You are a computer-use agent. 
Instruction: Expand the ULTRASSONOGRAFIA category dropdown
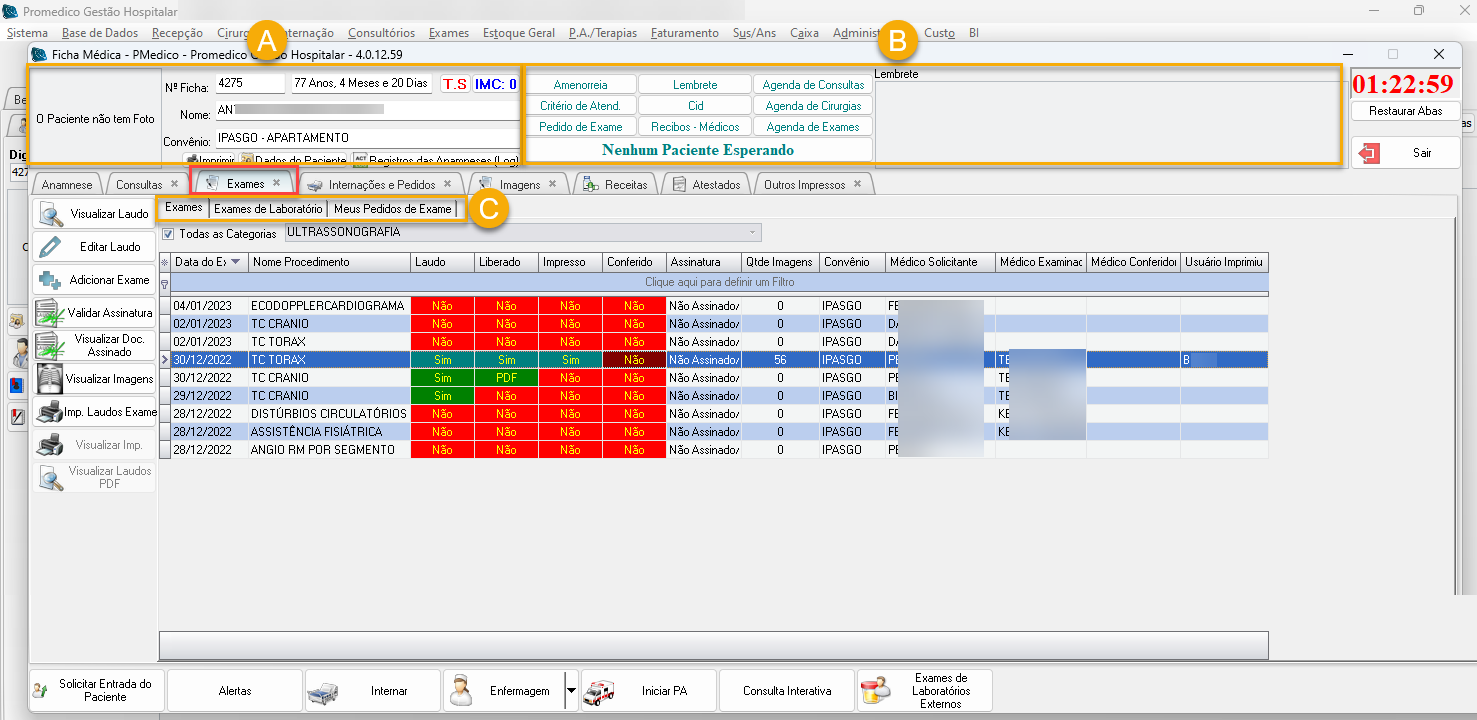click(x=752, y=233)
